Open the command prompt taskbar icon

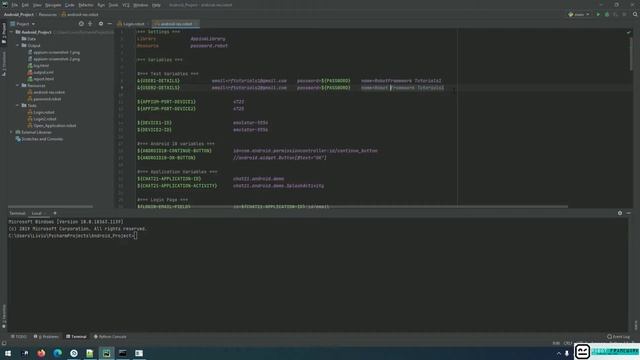(122, 353)
